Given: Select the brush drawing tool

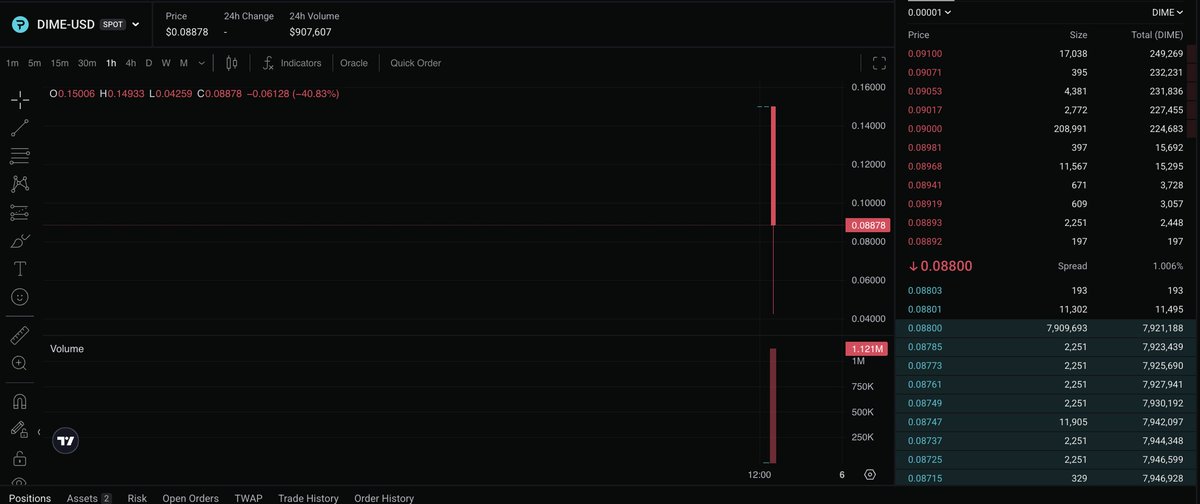Looking at the screenshot, I should [19, 241].
